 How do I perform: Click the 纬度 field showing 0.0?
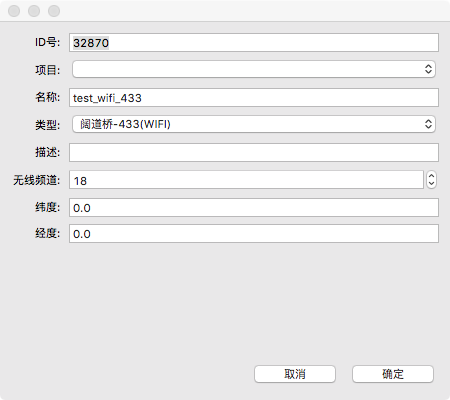254,208
